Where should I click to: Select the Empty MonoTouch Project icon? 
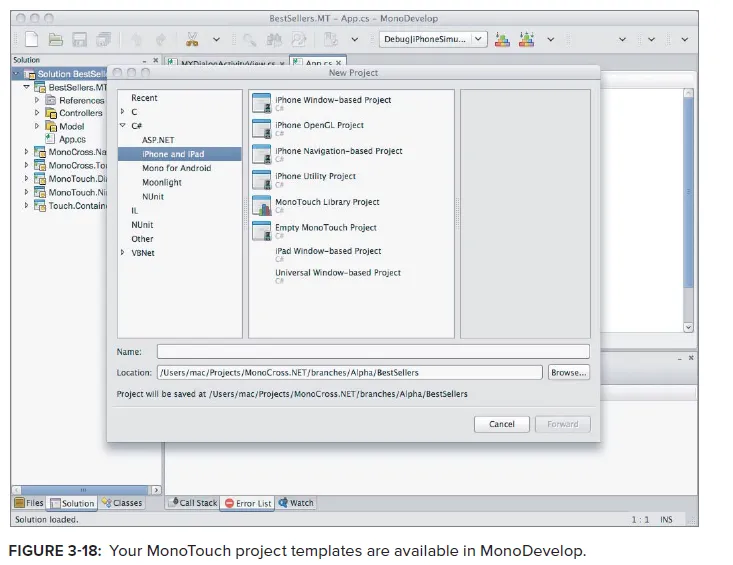[261, 231]
